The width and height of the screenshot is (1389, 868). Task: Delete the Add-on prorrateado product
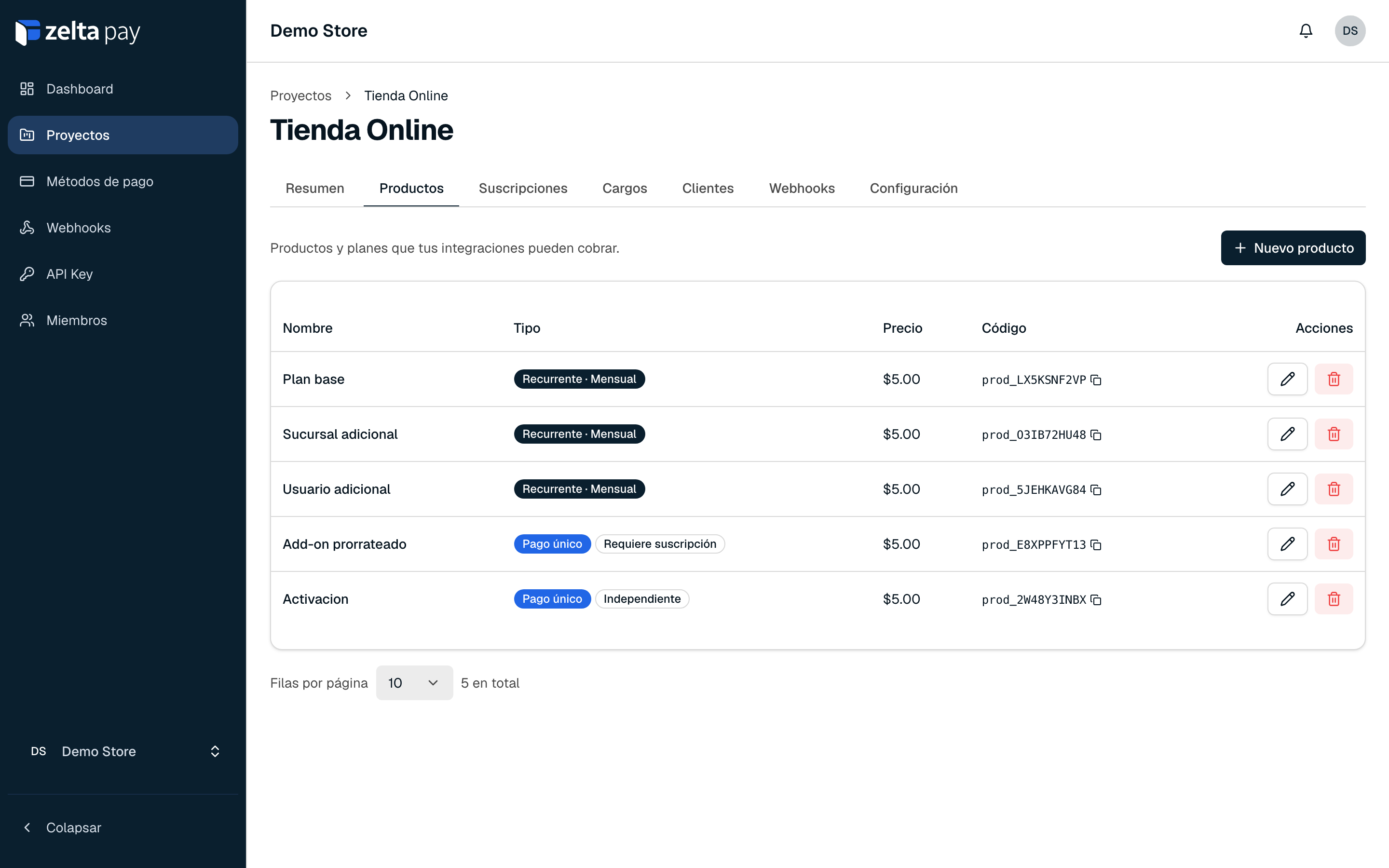point(1334,543)
